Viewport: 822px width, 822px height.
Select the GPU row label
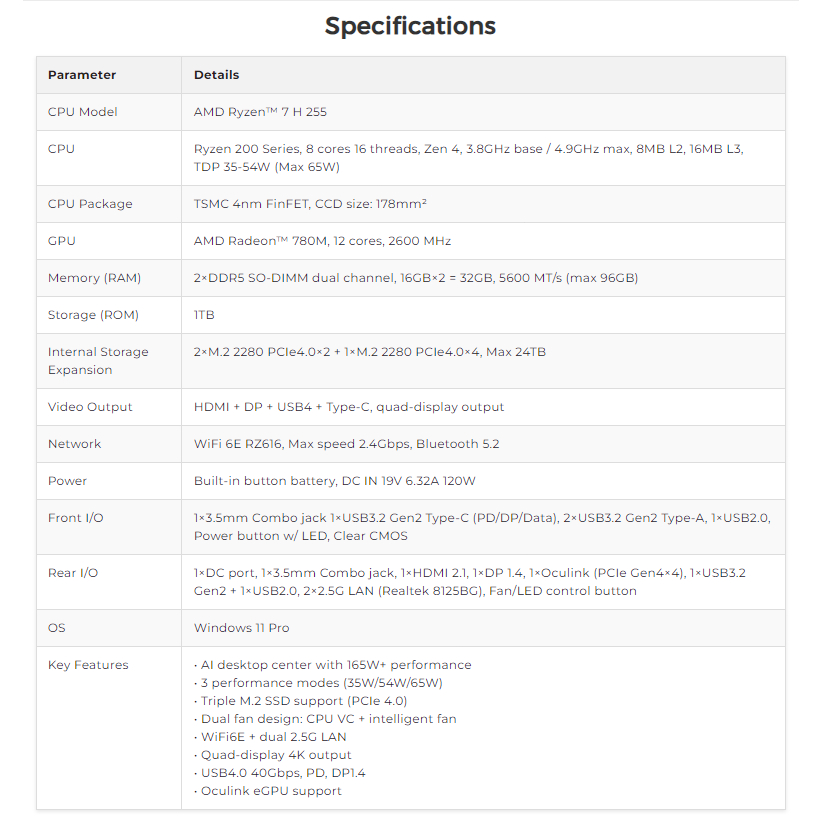pos(61,241)
